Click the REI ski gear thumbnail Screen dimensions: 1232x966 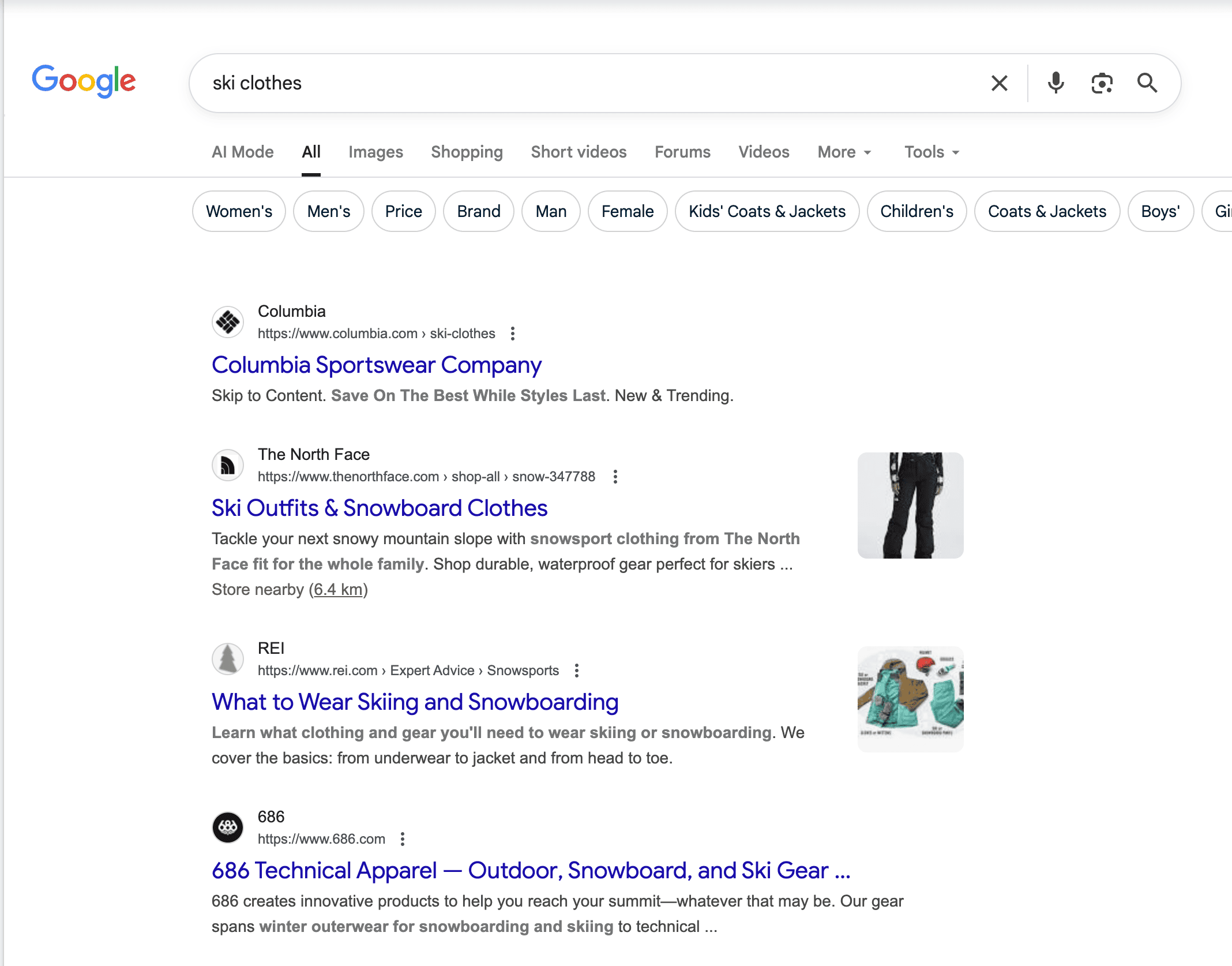(x=910, y=699)
